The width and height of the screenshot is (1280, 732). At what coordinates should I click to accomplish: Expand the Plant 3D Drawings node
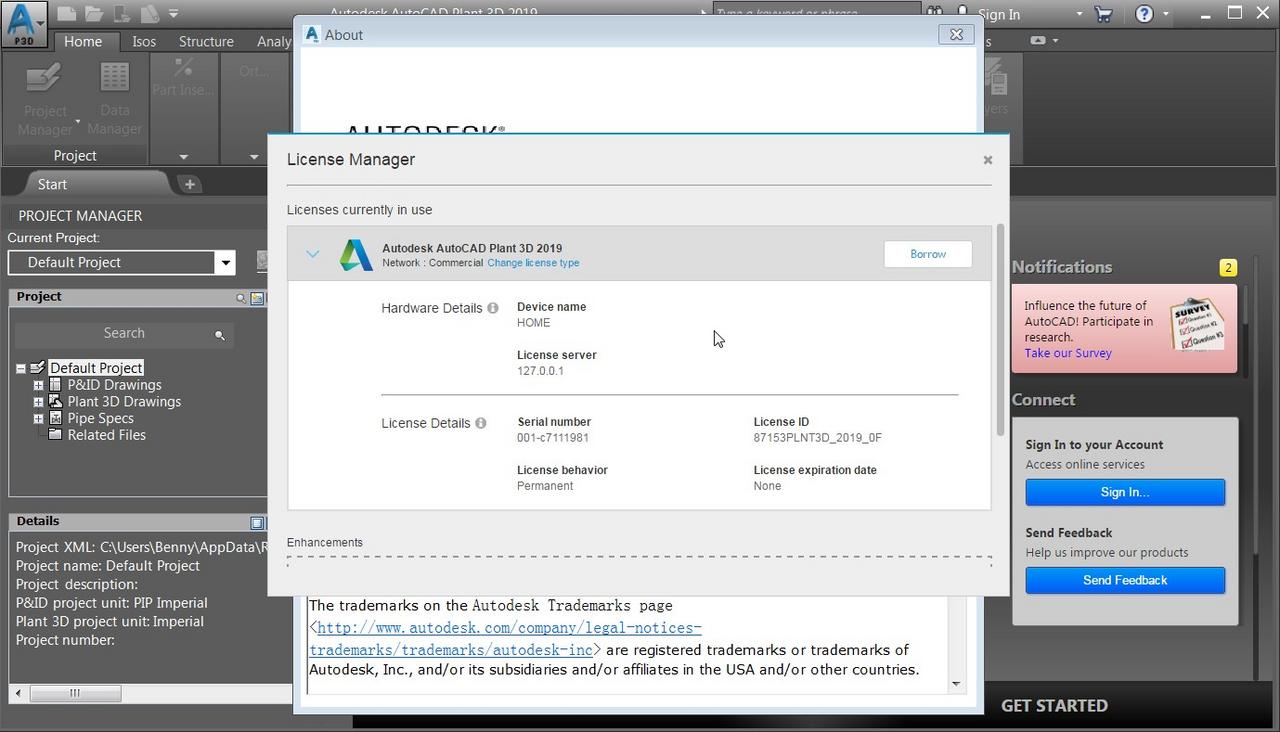click(38, 402)
